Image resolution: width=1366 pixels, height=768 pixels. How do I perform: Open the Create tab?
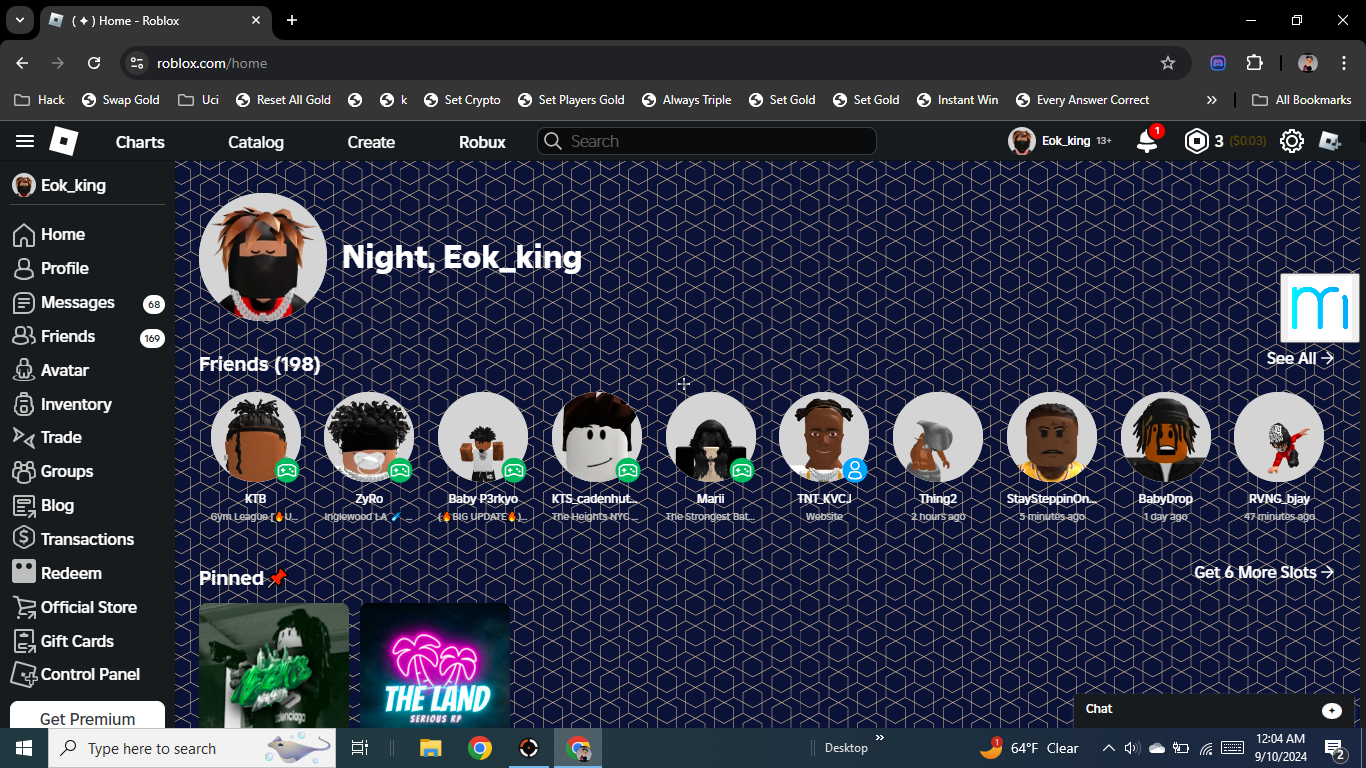point(371,142)
